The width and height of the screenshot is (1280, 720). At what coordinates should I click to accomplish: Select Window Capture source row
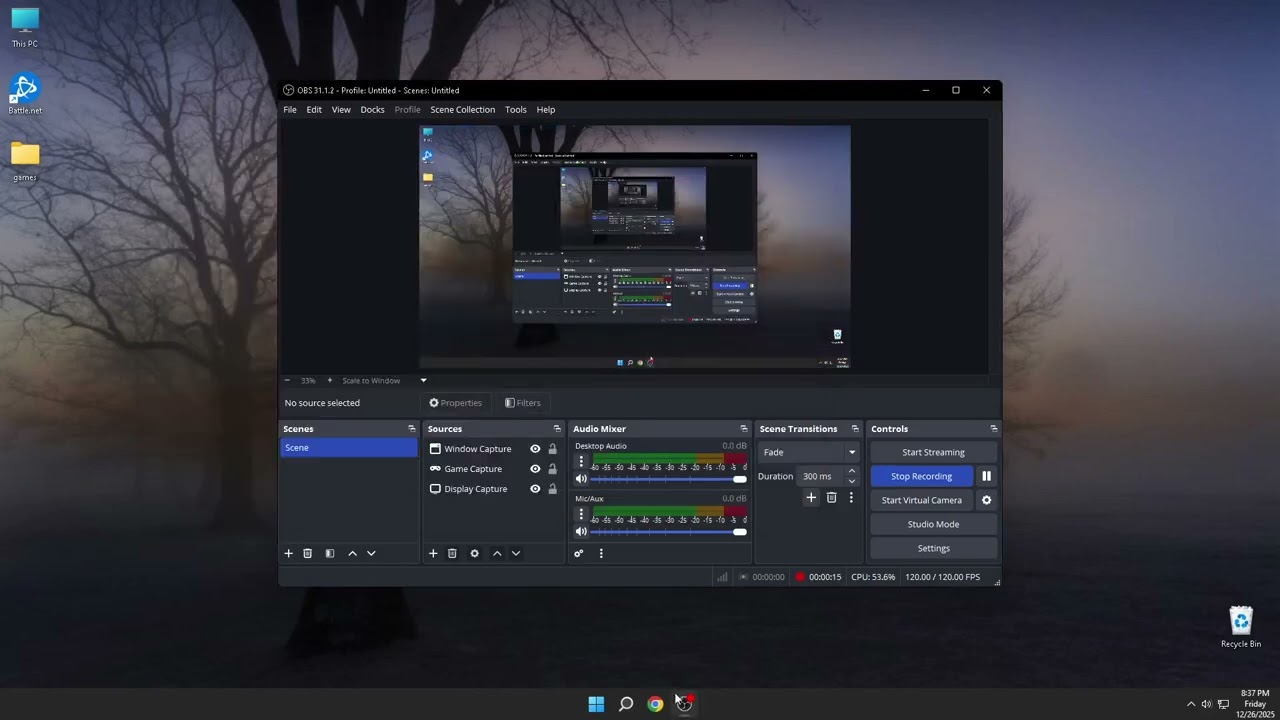[493, 449]
